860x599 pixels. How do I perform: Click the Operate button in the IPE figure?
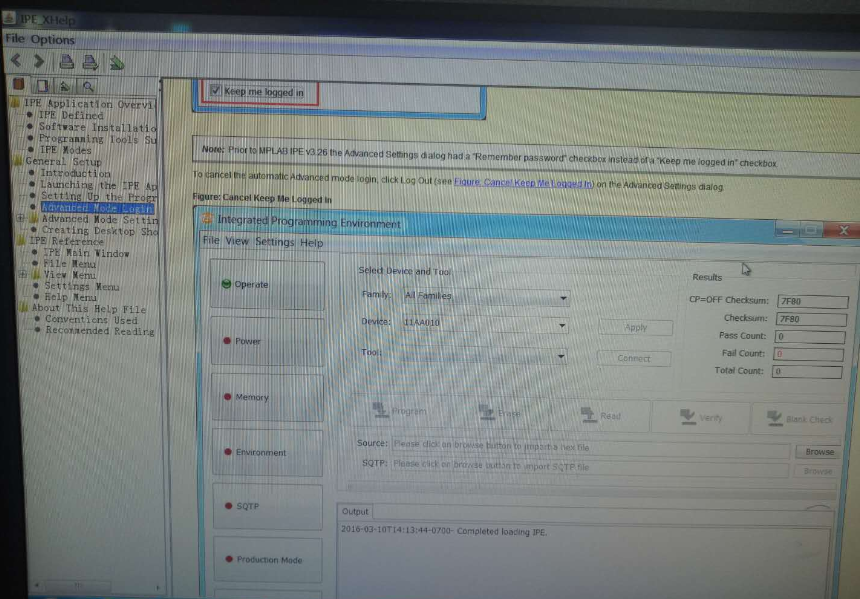(268, 285)
